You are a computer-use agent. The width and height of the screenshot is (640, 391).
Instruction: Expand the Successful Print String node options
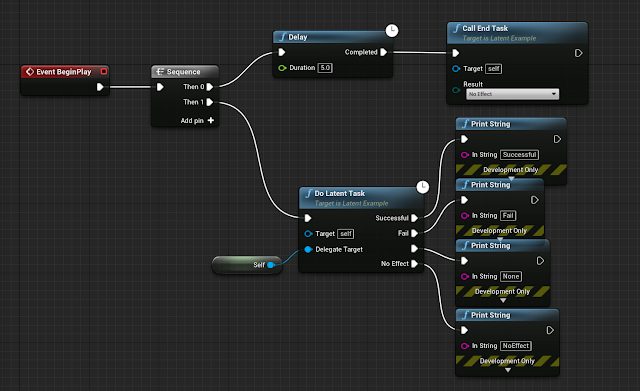click(511, 179)
